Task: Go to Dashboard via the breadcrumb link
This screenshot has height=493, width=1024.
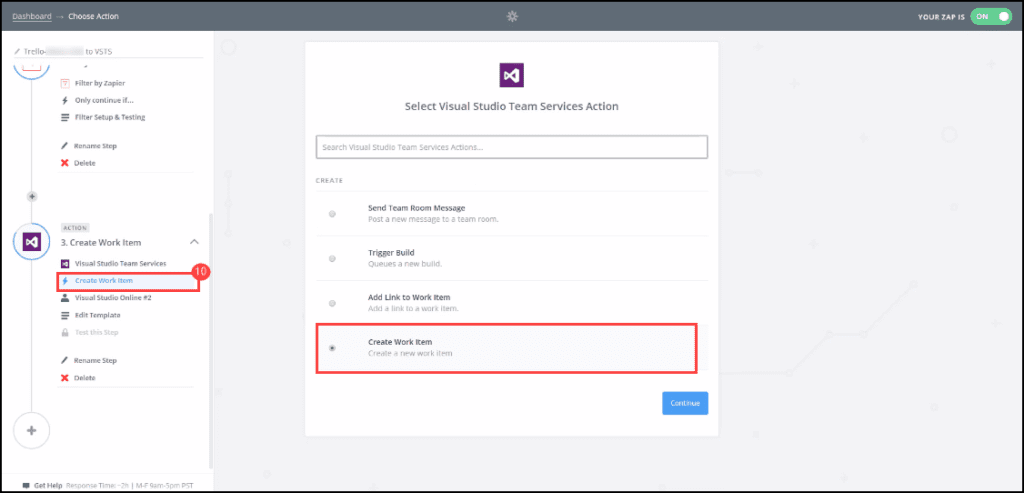Action: click(x=31, y=16)
